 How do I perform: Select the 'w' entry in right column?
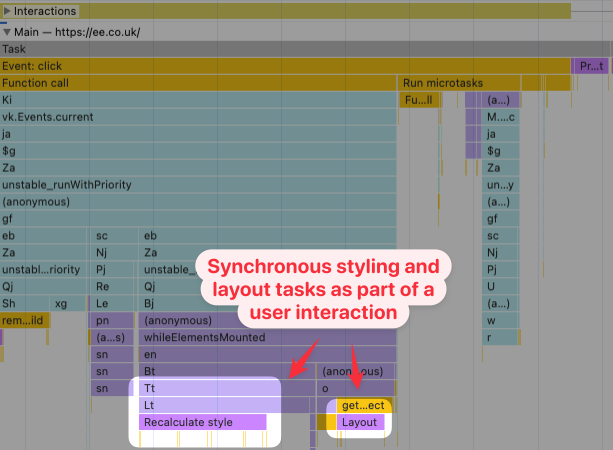500,321
